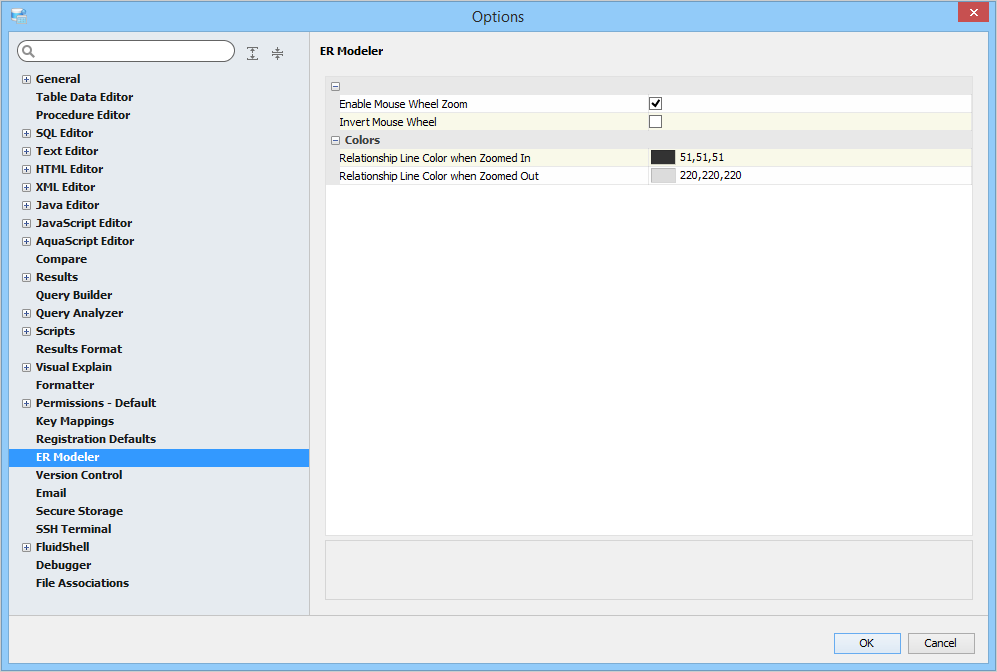This screenshot has height=672, width=997.
Task: Click the 220,220,220 color value
Action: click(x=710, y=175)
